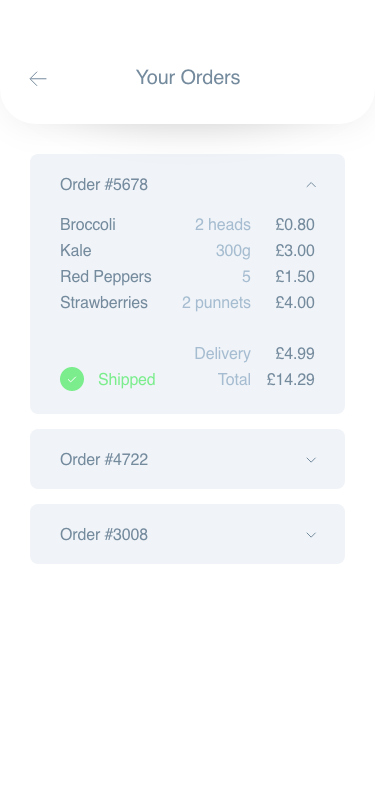This screenshot has height=812, width=375.
Task: Select the Kale line item
Action: coord(188,251)
